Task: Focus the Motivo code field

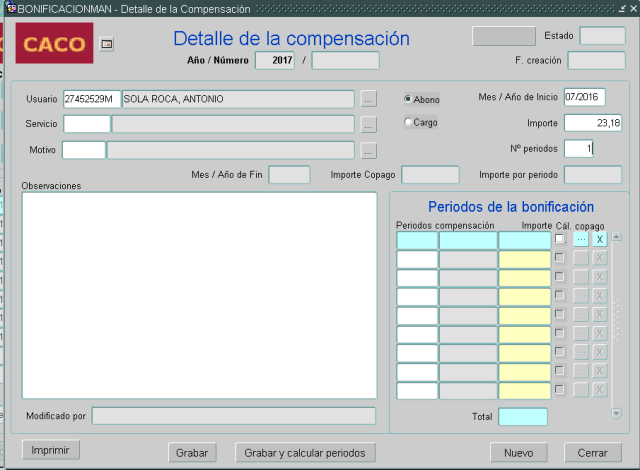Action: [x=84, y=150]
